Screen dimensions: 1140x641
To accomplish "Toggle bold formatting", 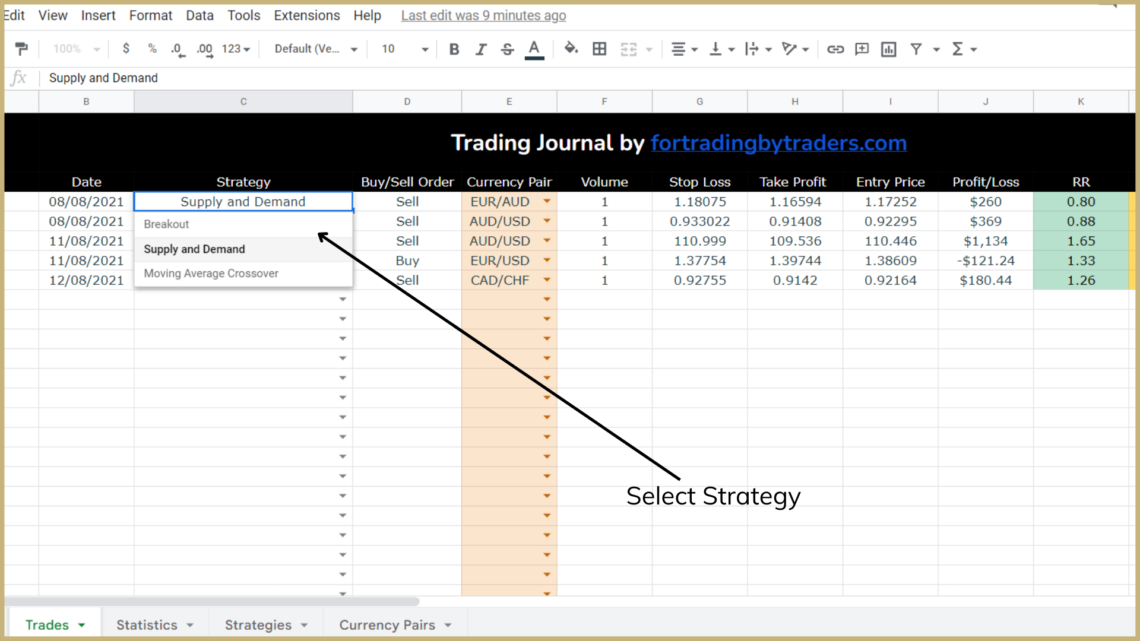I will point(454,48).
